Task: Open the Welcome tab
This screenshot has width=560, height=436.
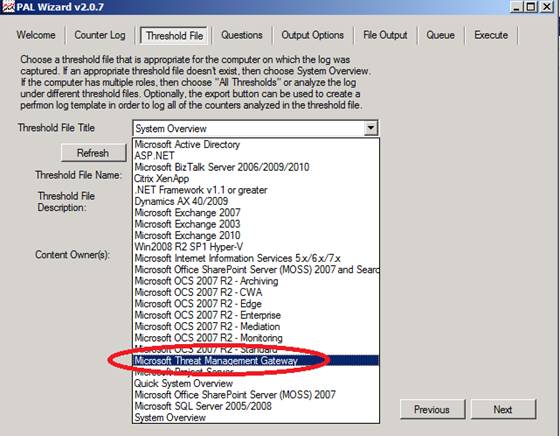Action: pyautogui.click(x=36, y=35)
